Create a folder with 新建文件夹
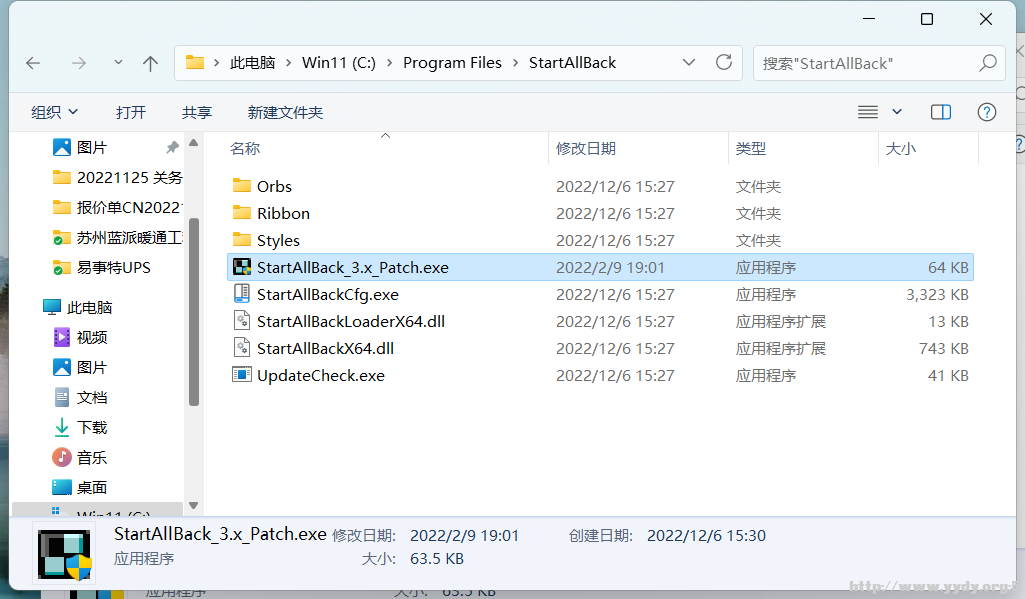This screenshot has width=1025, height=599. click(285, 112)
